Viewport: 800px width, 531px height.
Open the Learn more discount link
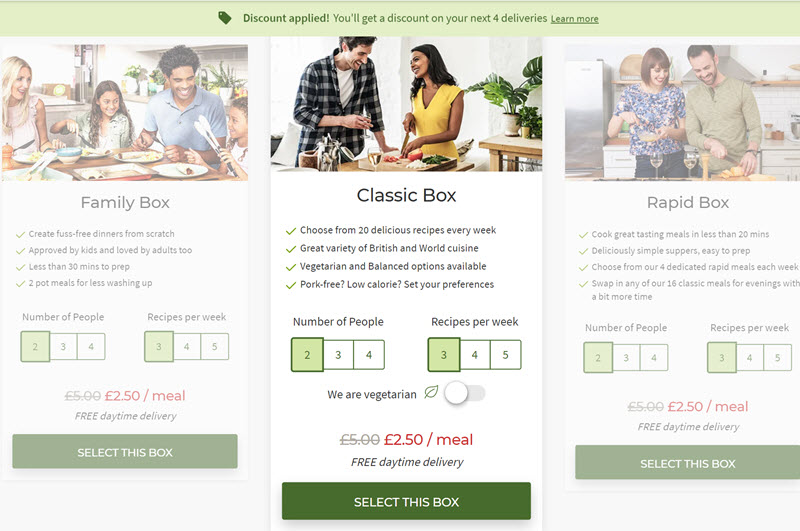[574, 19]
